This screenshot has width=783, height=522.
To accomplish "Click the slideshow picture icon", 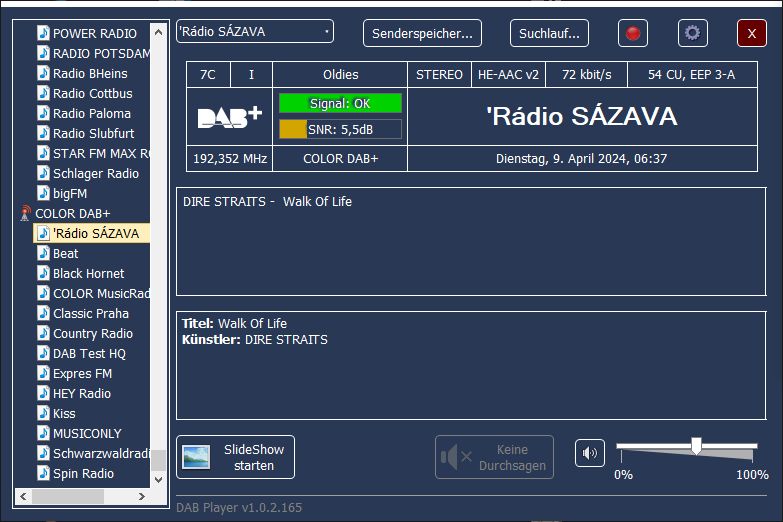I will click(x=196, y=457).
